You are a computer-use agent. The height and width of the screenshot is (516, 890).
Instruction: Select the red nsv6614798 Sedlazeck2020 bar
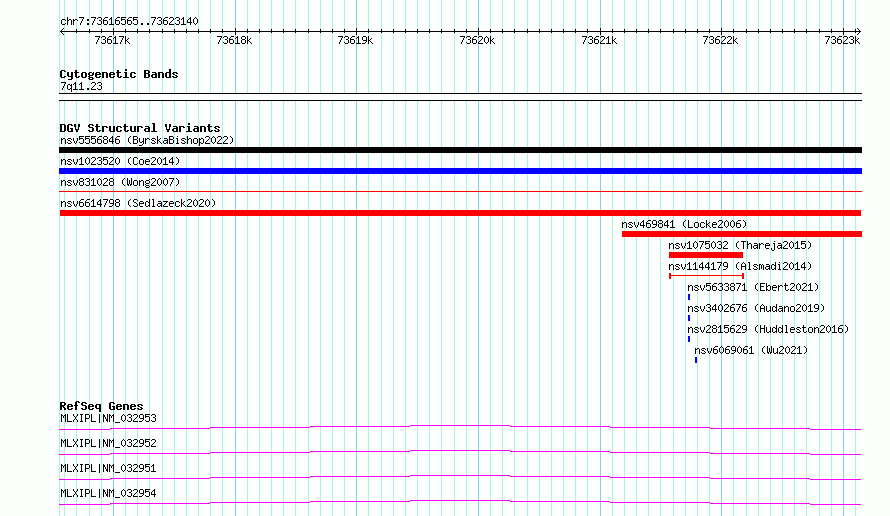click(460, 213)
